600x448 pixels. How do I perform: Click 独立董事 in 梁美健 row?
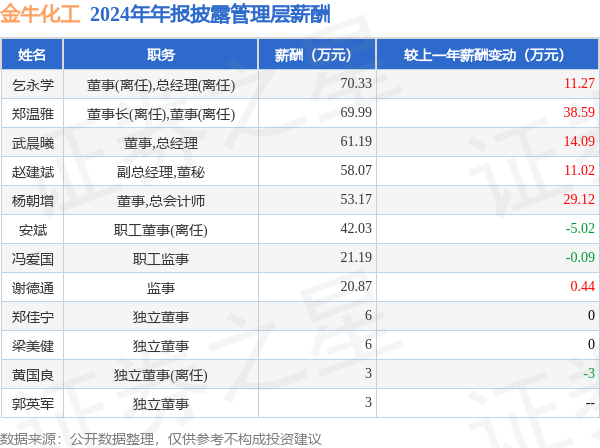pyautogui.click(x=161, y=346)
